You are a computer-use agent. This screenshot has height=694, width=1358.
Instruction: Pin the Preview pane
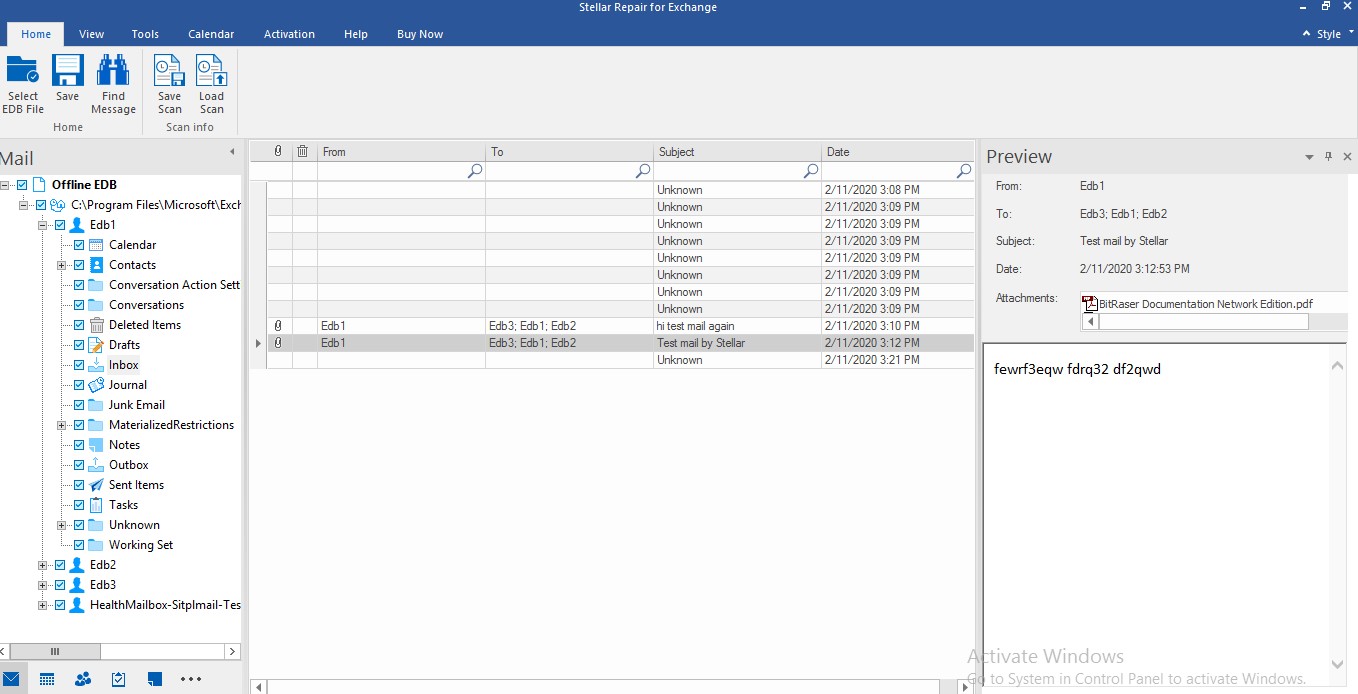pyautogui.click(x=1329, y=157)
